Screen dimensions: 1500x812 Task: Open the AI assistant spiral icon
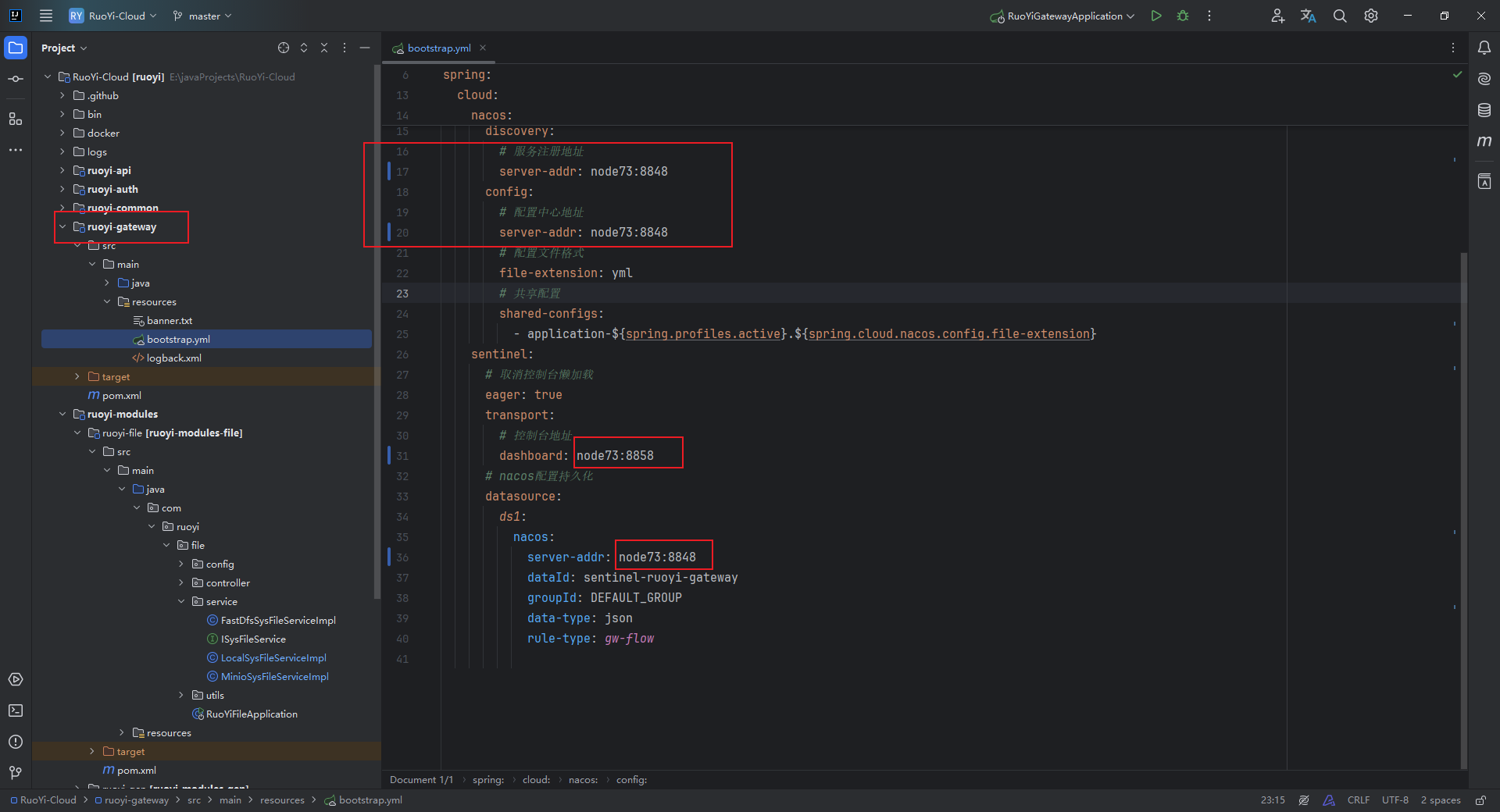pyautogui.click(x=1484, y=79)
